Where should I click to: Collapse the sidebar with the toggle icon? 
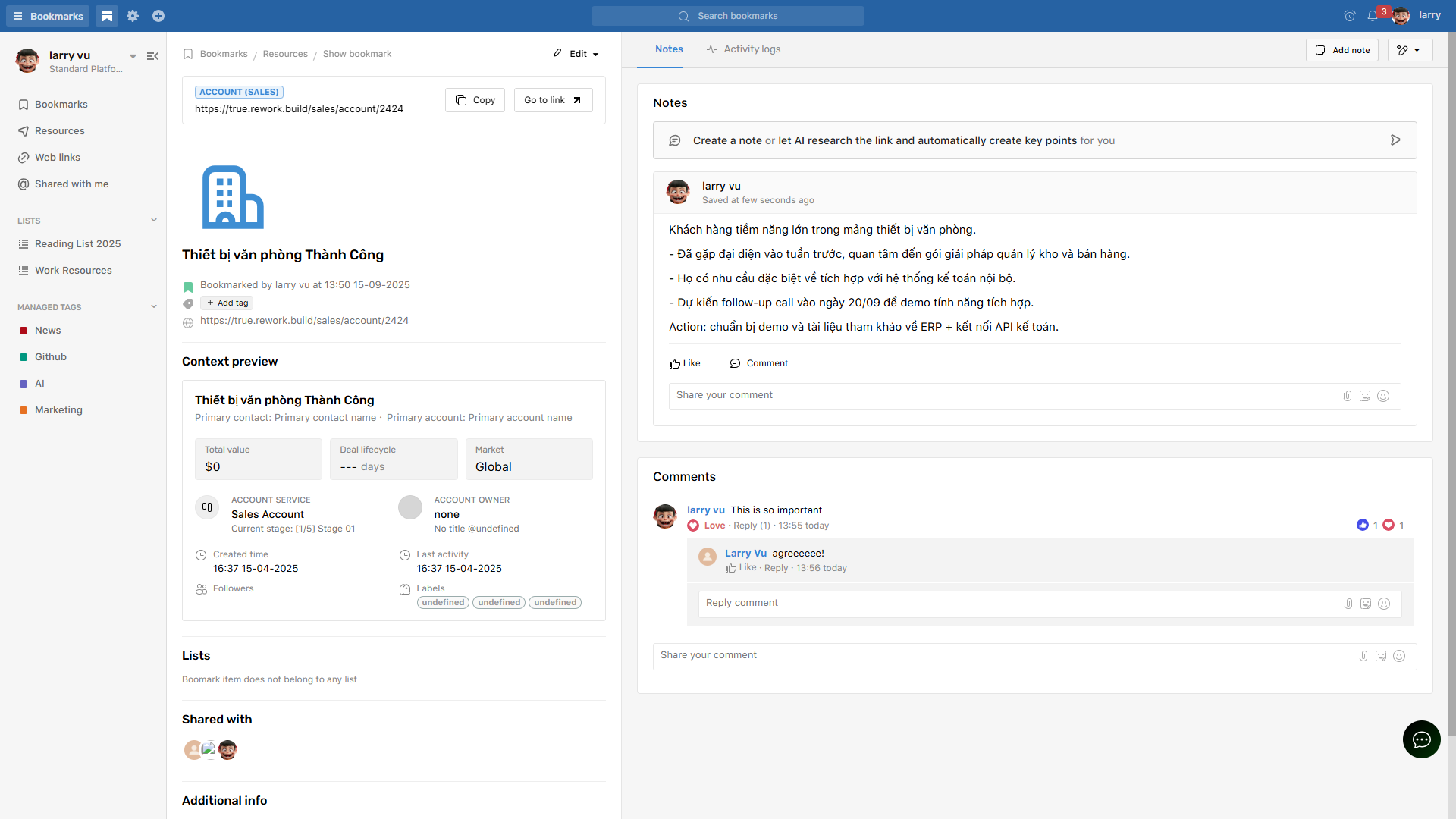coord(152,56)
